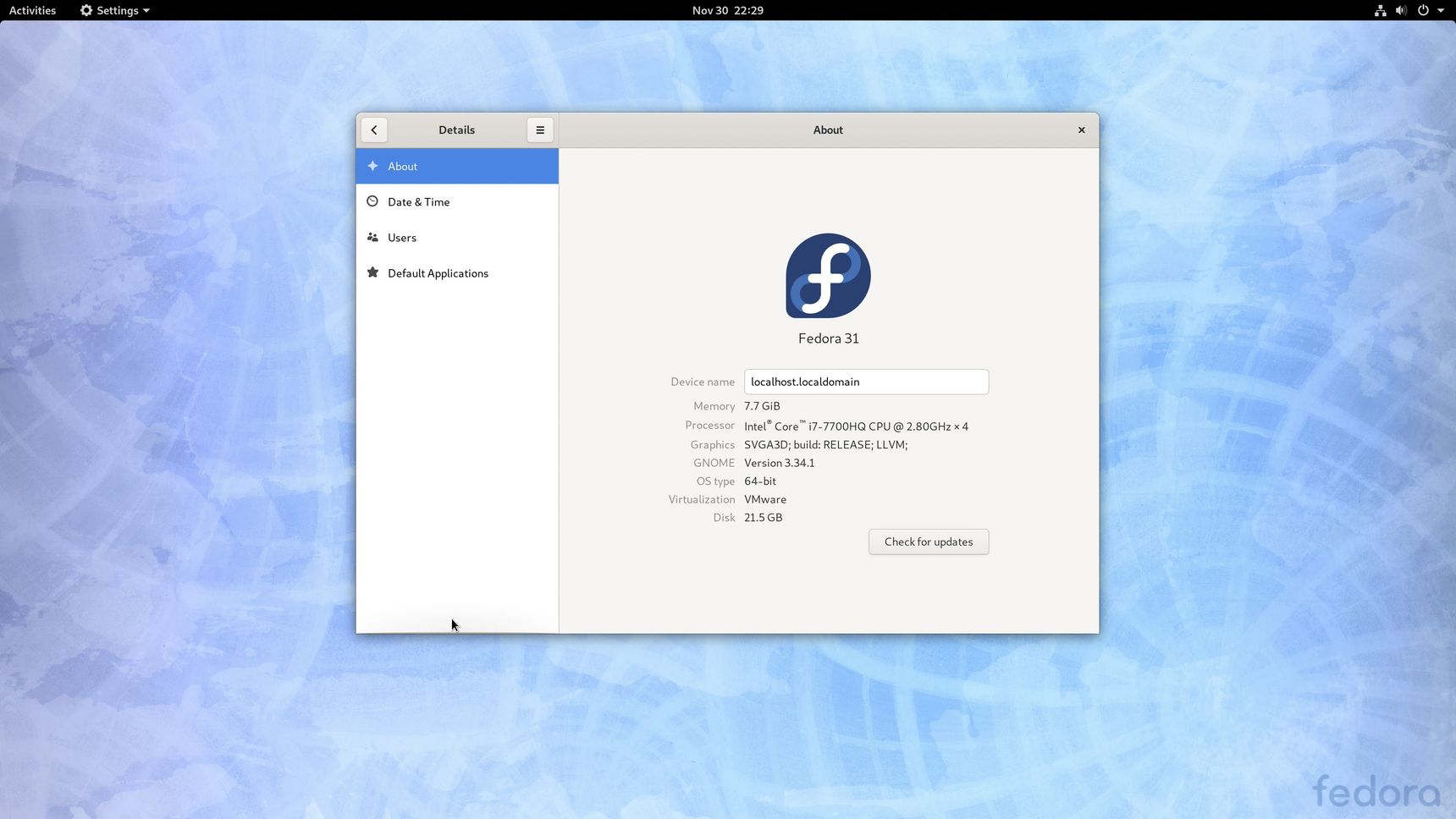Click the Details title in sidebar header
The height and width of the screenshot is (819, 1456).
pos(456,130)
